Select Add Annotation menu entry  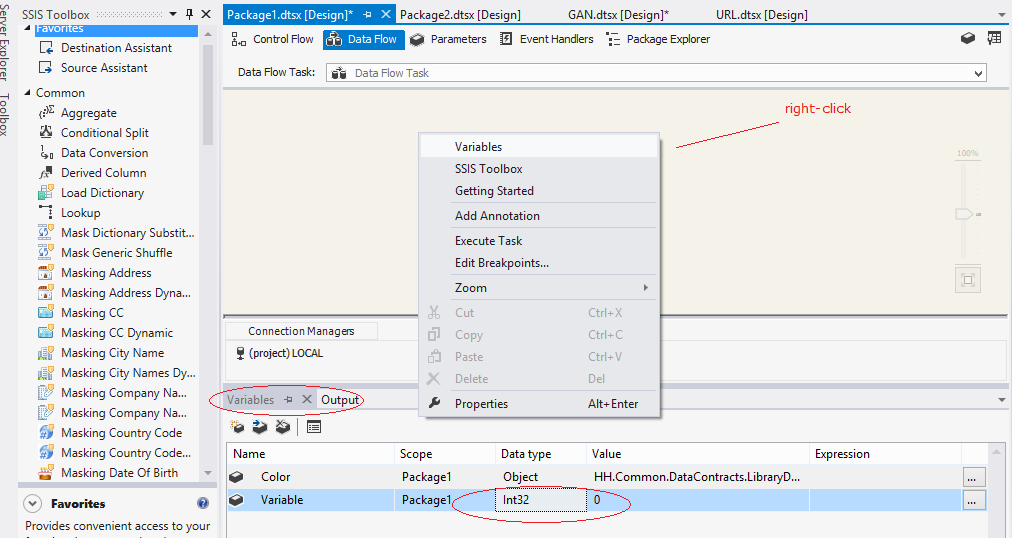539,216
